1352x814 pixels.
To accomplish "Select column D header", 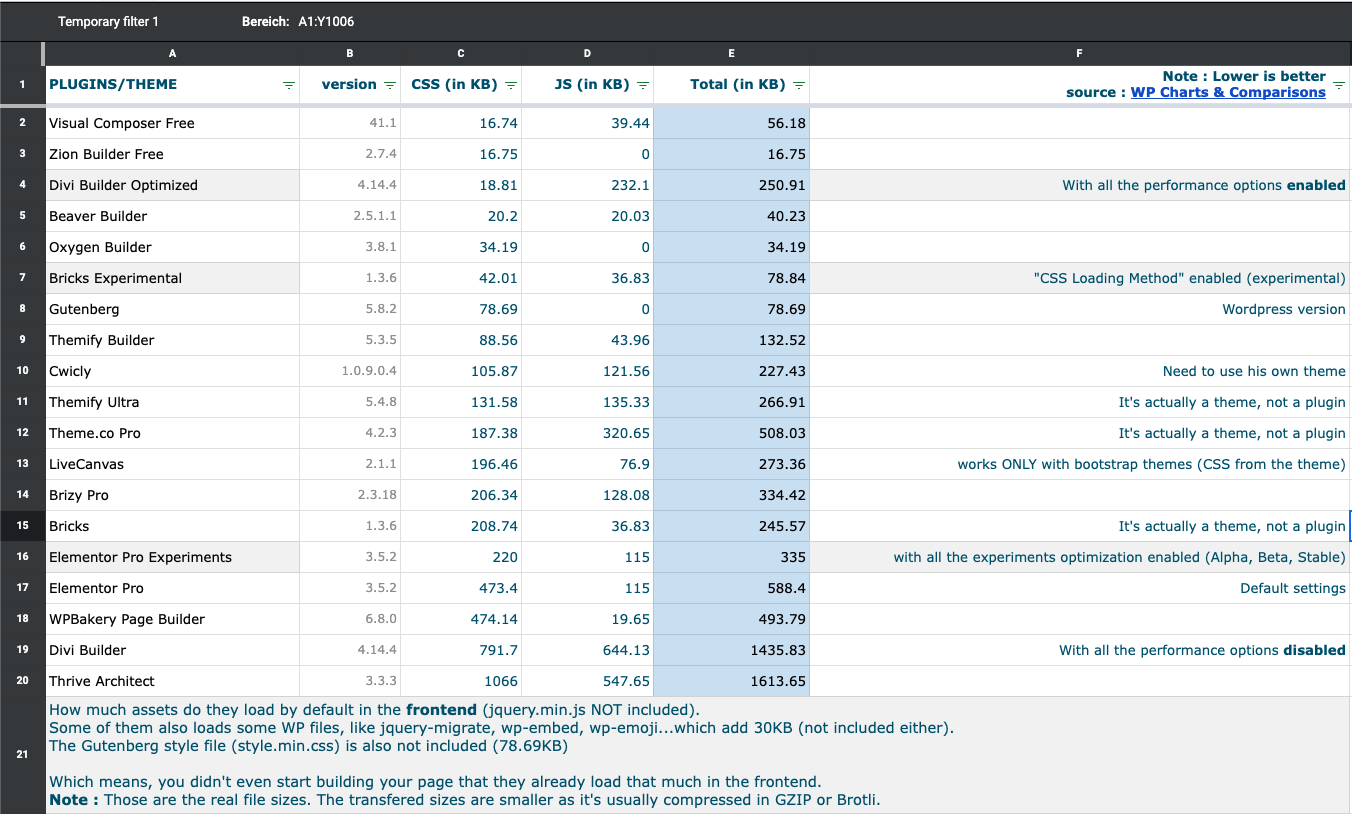I will click(x=587, y=53).
